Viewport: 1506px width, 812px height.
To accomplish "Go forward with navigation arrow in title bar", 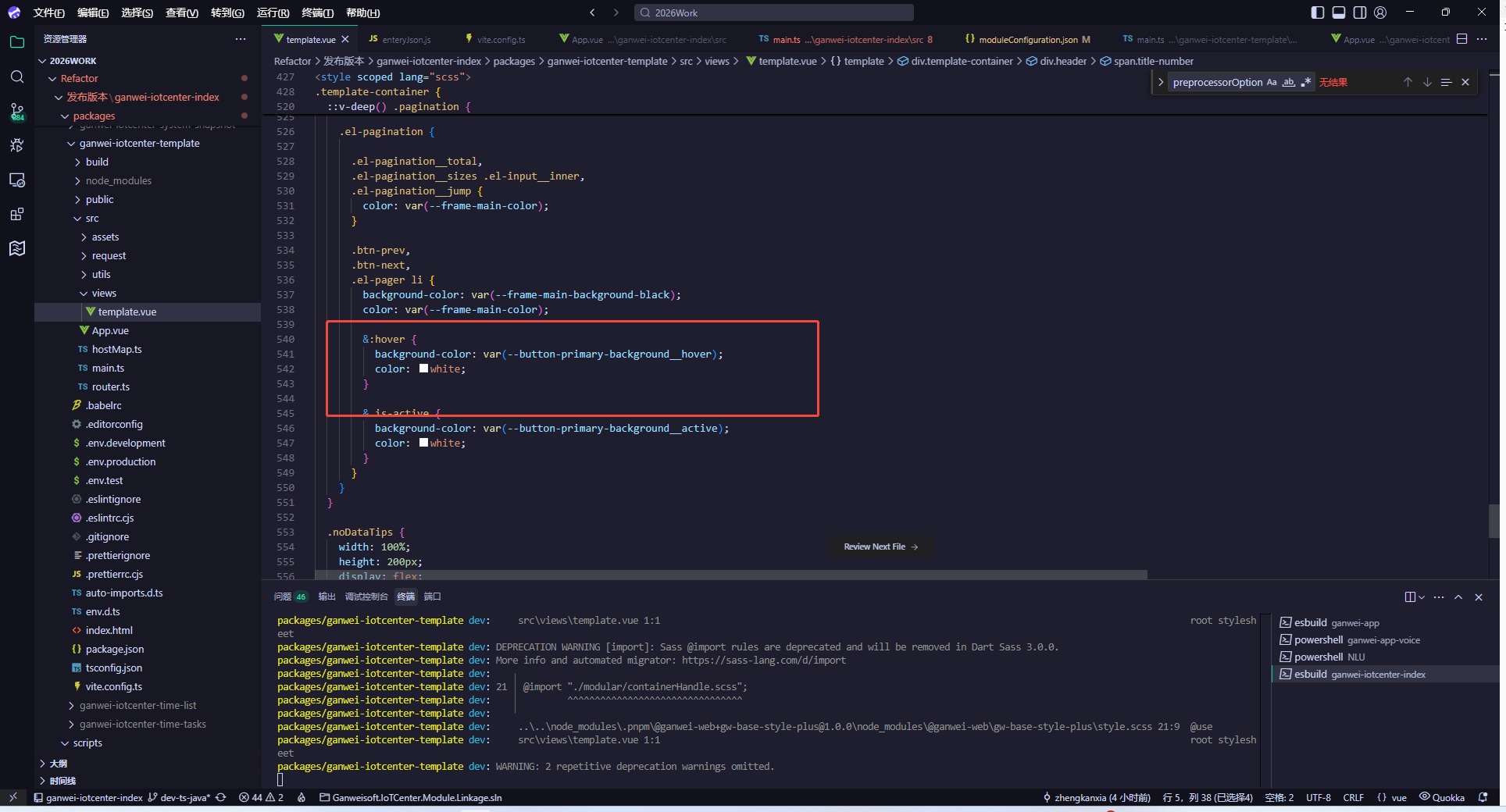I will (x=616, y=12).
